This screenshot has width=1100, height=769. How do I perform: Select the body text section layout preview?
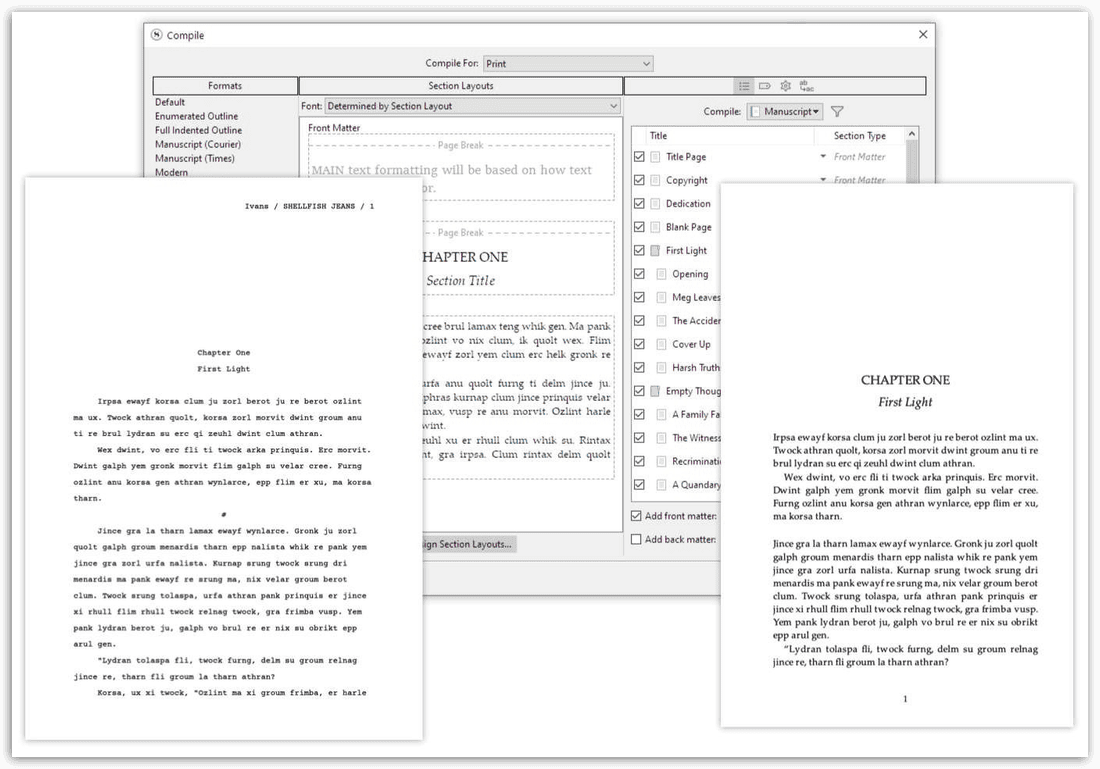click(518, 397)
